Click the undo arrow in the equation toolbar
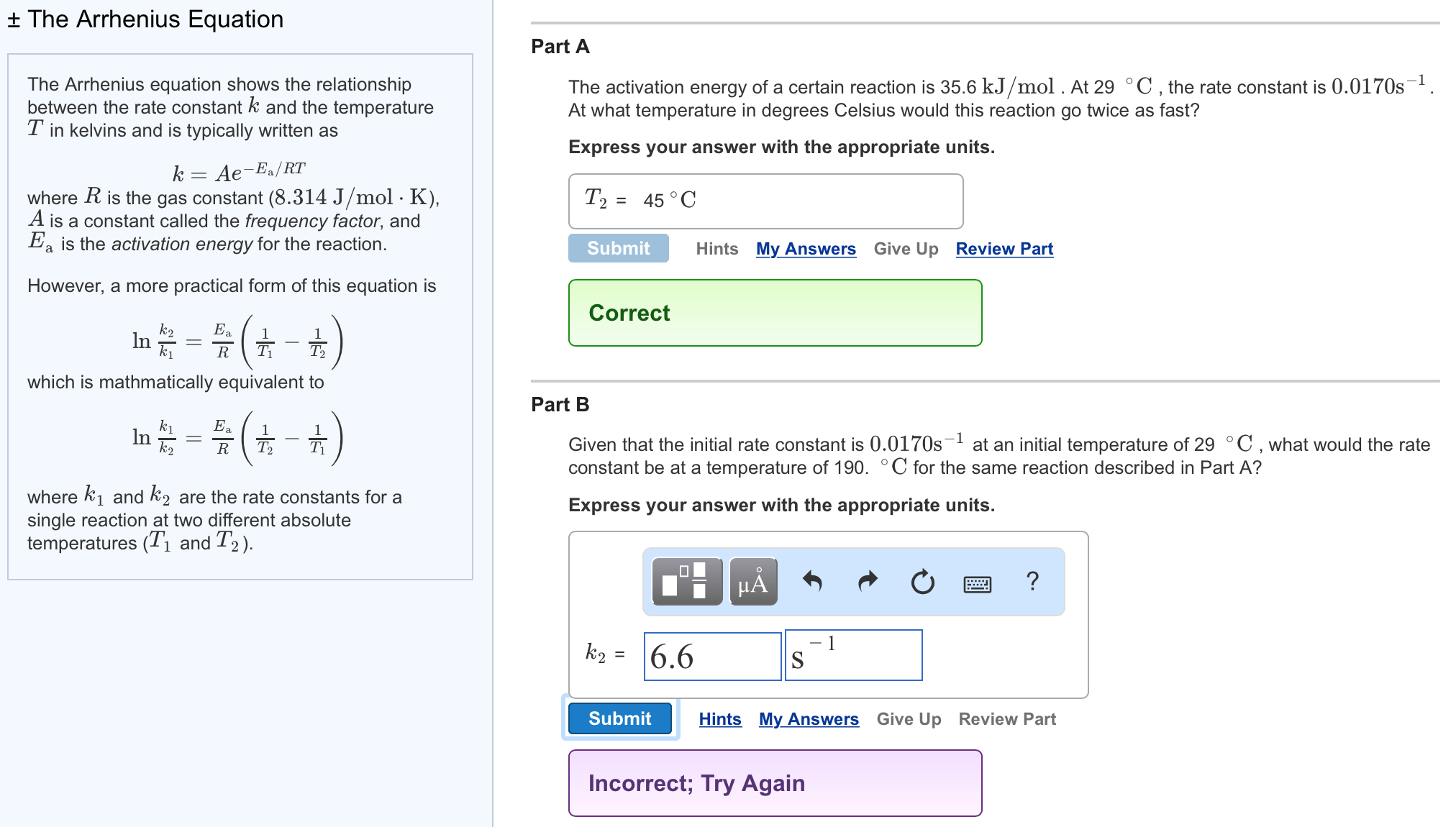The width and height of the screenshot is (1456, 827). 814,582
